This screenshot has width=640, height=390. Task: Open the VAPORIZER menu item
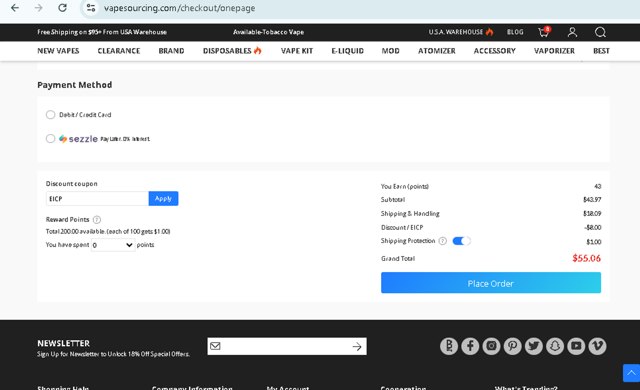coord(554,51)
